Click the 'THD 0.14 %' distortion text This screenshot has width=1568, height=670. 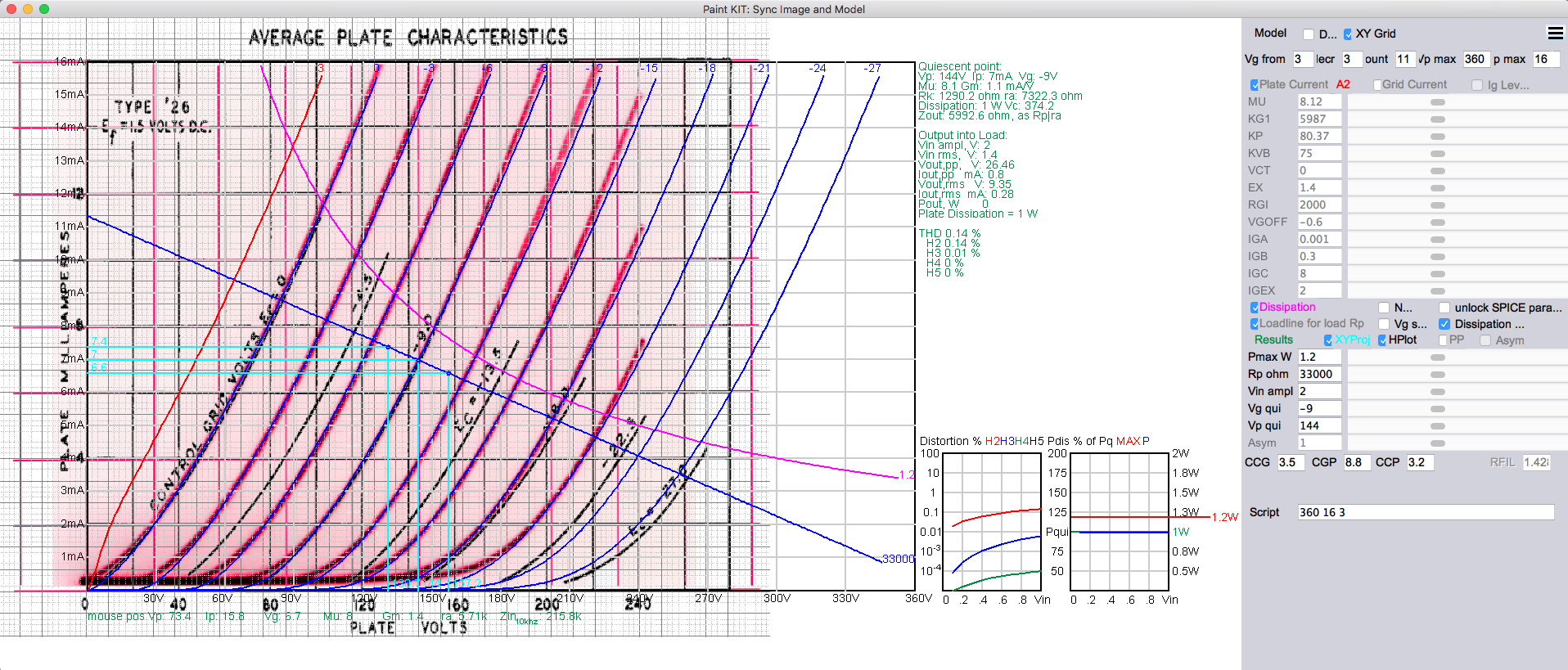click(949, 233)
